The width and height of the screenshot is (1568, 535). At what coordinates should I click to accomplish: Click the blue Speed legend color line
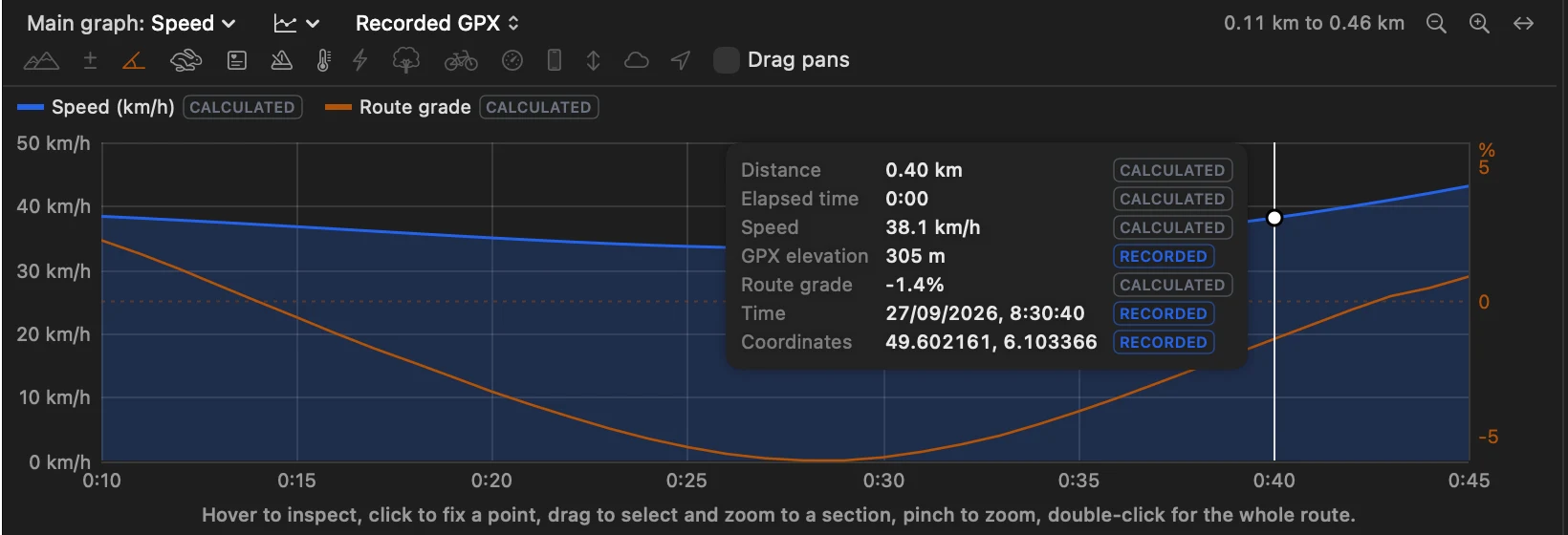coord(31,107)
